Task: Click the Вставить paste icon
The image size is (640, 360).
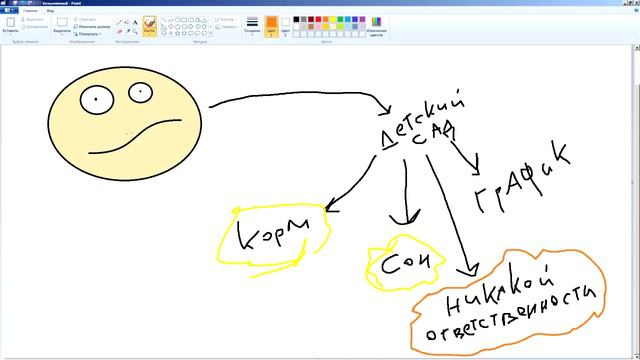Action: point(11,22)
